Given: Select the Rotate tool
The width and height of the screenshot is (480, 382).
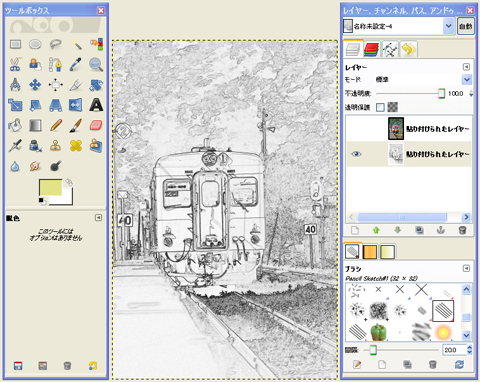Looking at the screenshot, I should pyautogui.click(x=96, y=85).
